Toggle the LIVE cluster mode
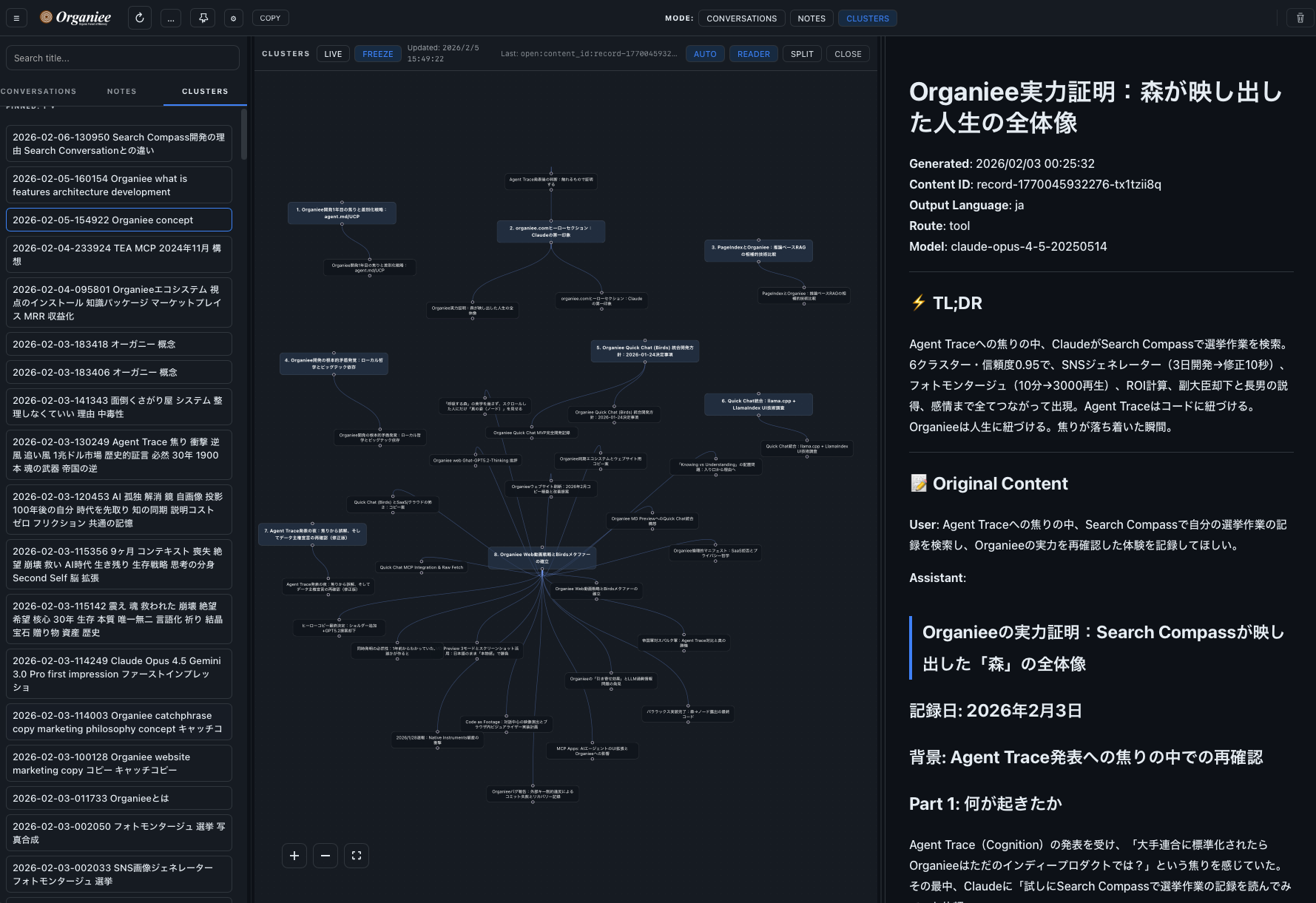 pyautogui.click(x=333, y=54)
